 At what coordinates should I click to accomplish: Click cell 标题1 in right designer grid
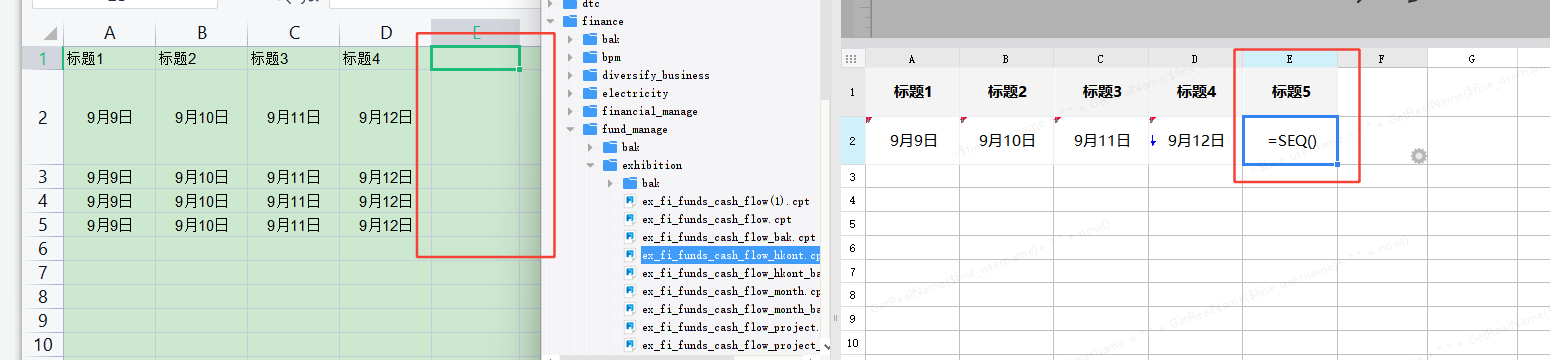click(913, 92)
